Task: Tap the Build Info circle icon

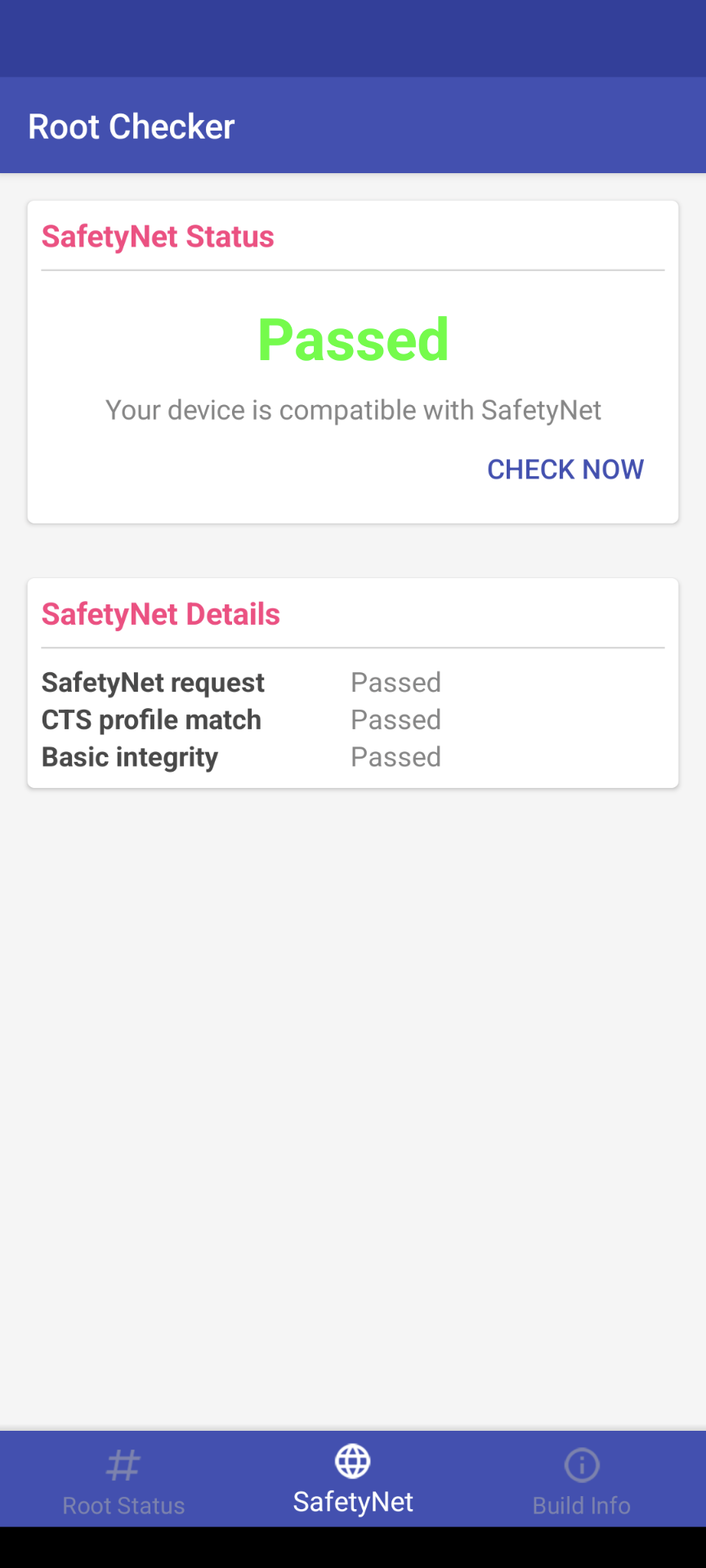Action: (x=582, y=1465)
